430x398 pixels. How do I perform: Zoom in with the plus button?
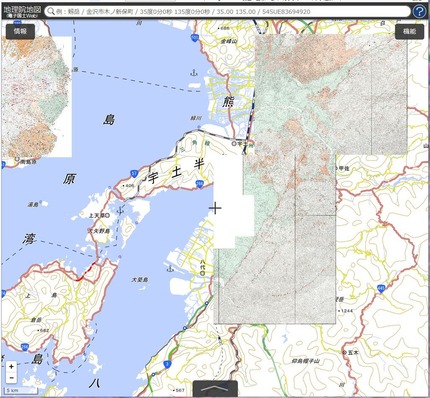pyautogui.click(x=11, y=366)
